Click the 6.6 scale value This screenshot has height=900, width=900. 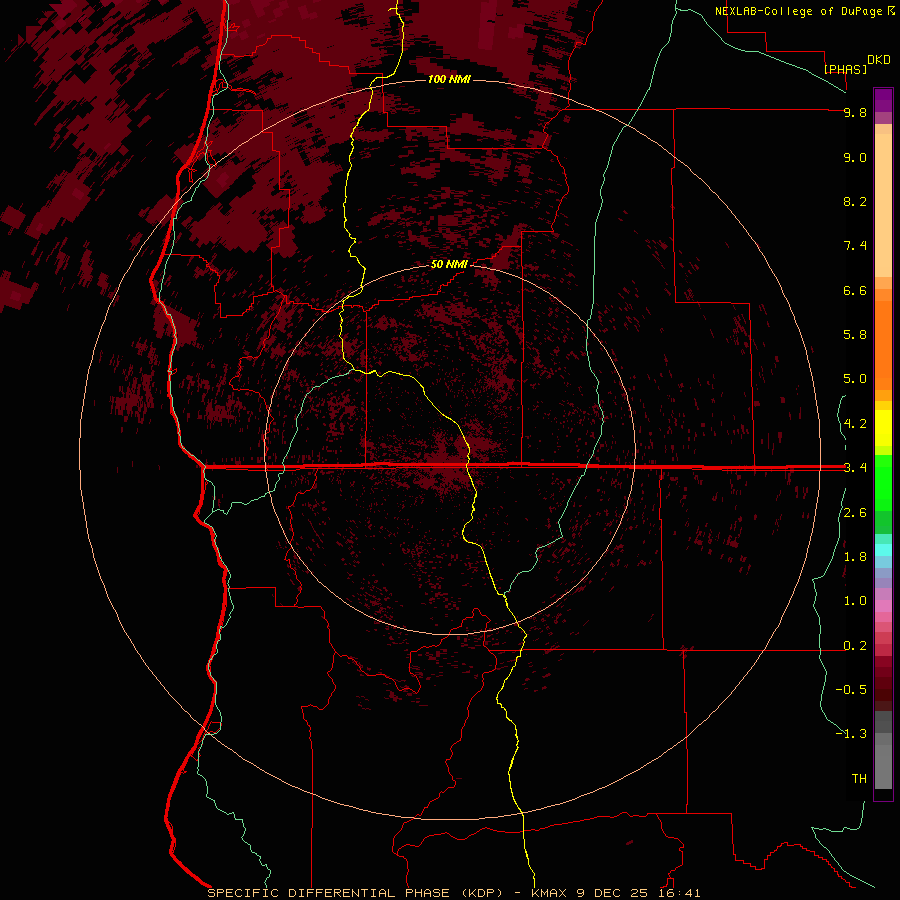coord(855,290)
